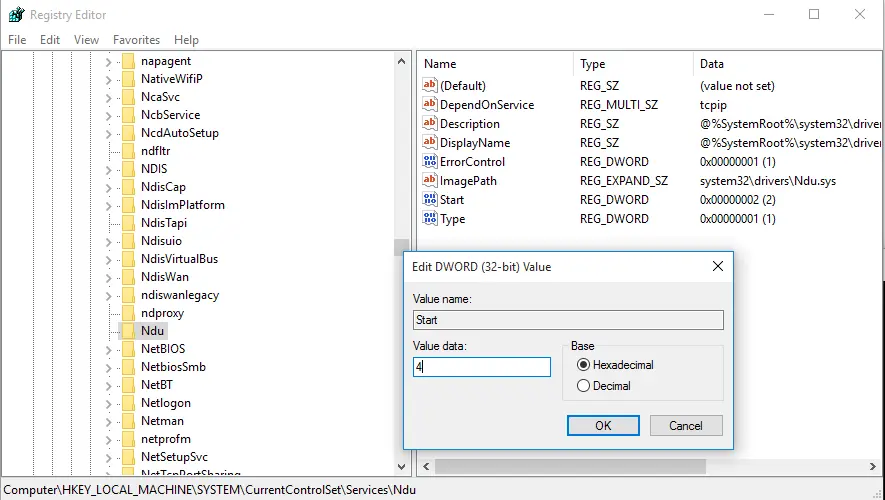Click tree pane scroll up arrow
Screen dimensions: 885x500
(x=401, y=61)
